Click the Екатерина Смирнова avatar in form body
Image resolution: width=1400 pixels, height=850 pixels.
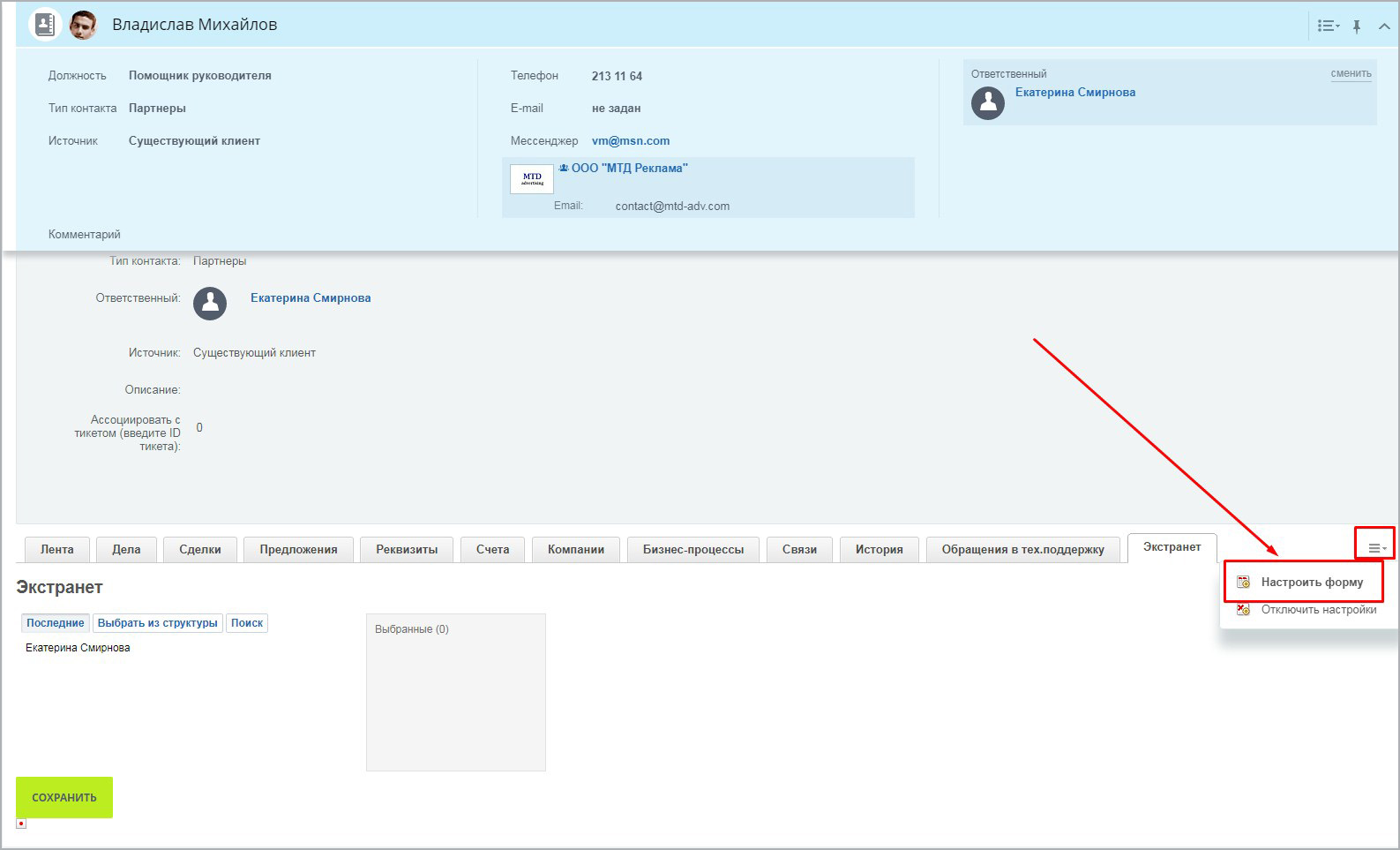(210, 303)
